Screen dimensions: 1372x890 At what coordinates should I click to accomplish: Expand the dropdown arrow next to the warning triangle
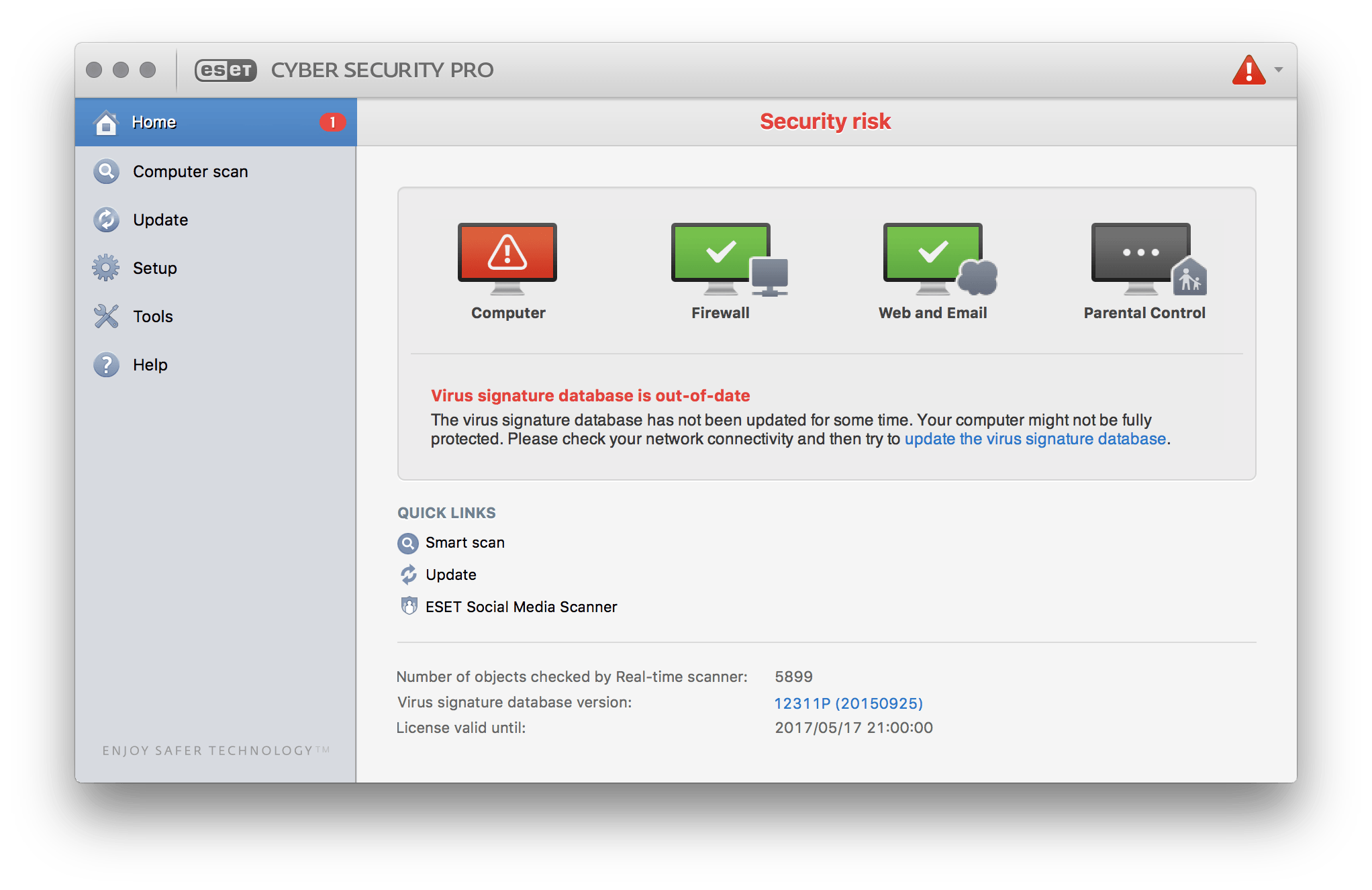pyautogui.click(x=1279, y=70)
